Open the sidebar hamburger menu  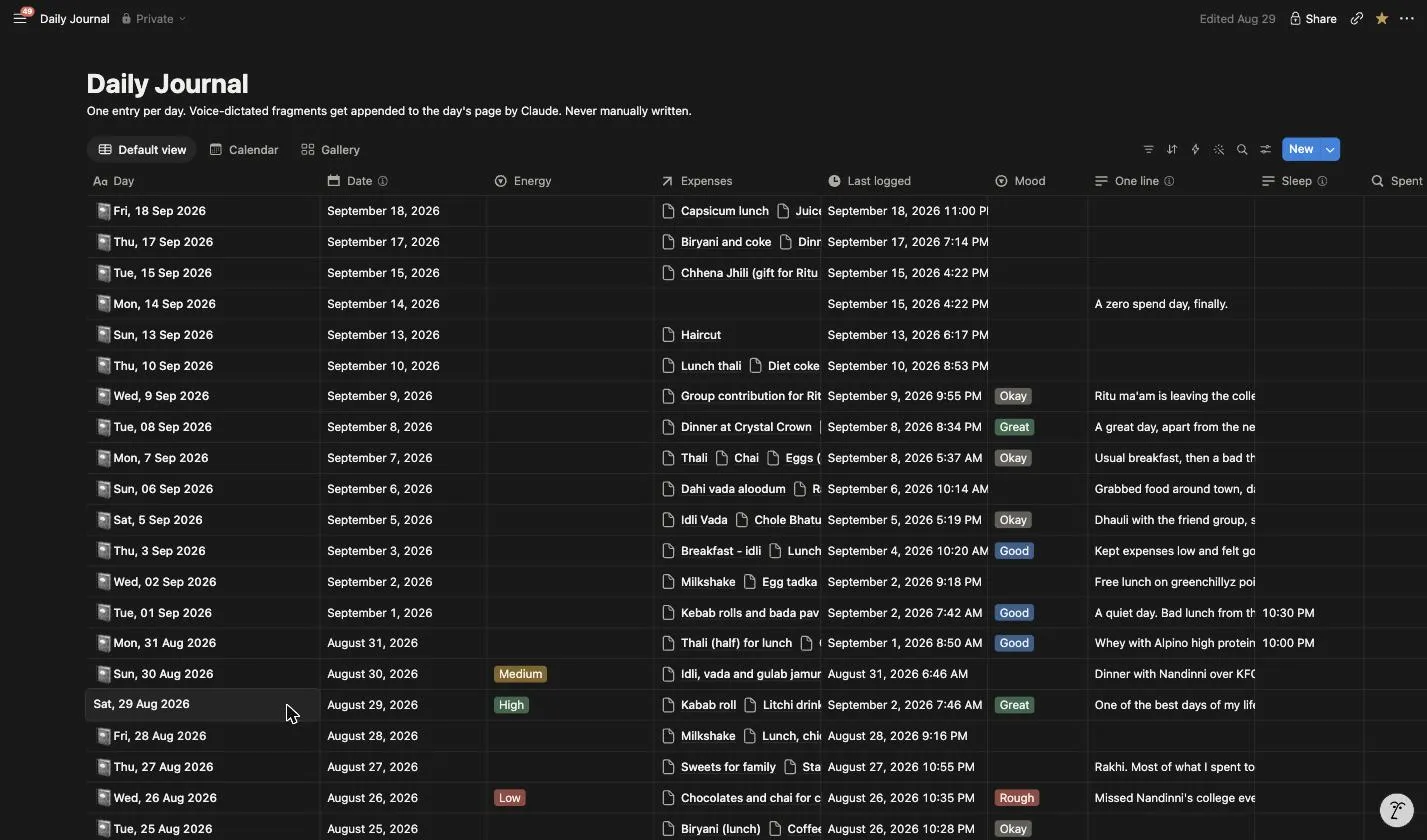19,18
